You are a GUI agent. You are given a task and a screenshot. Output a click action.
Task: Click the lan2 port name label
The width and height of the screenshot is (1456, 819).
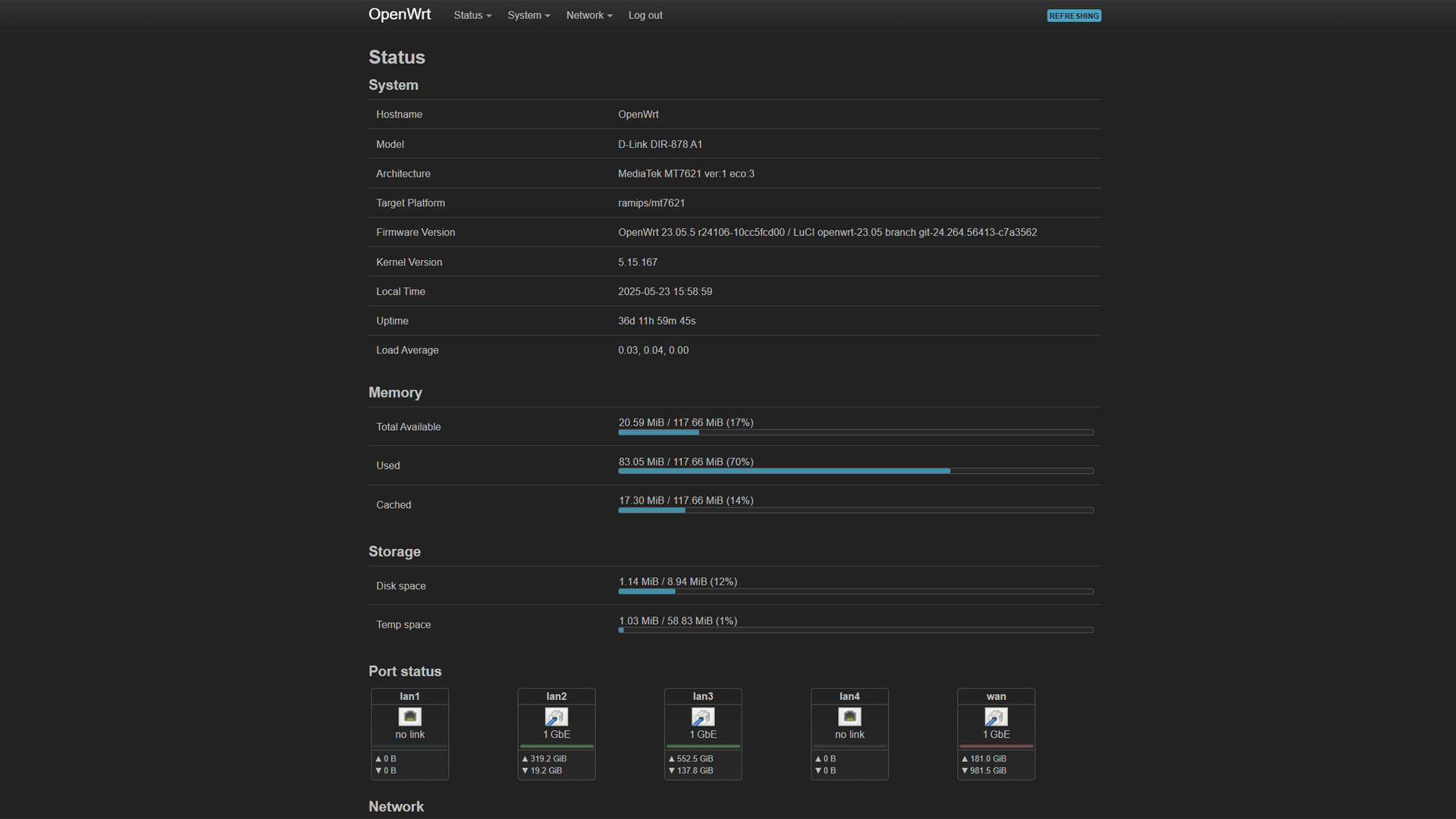[556, 696]
